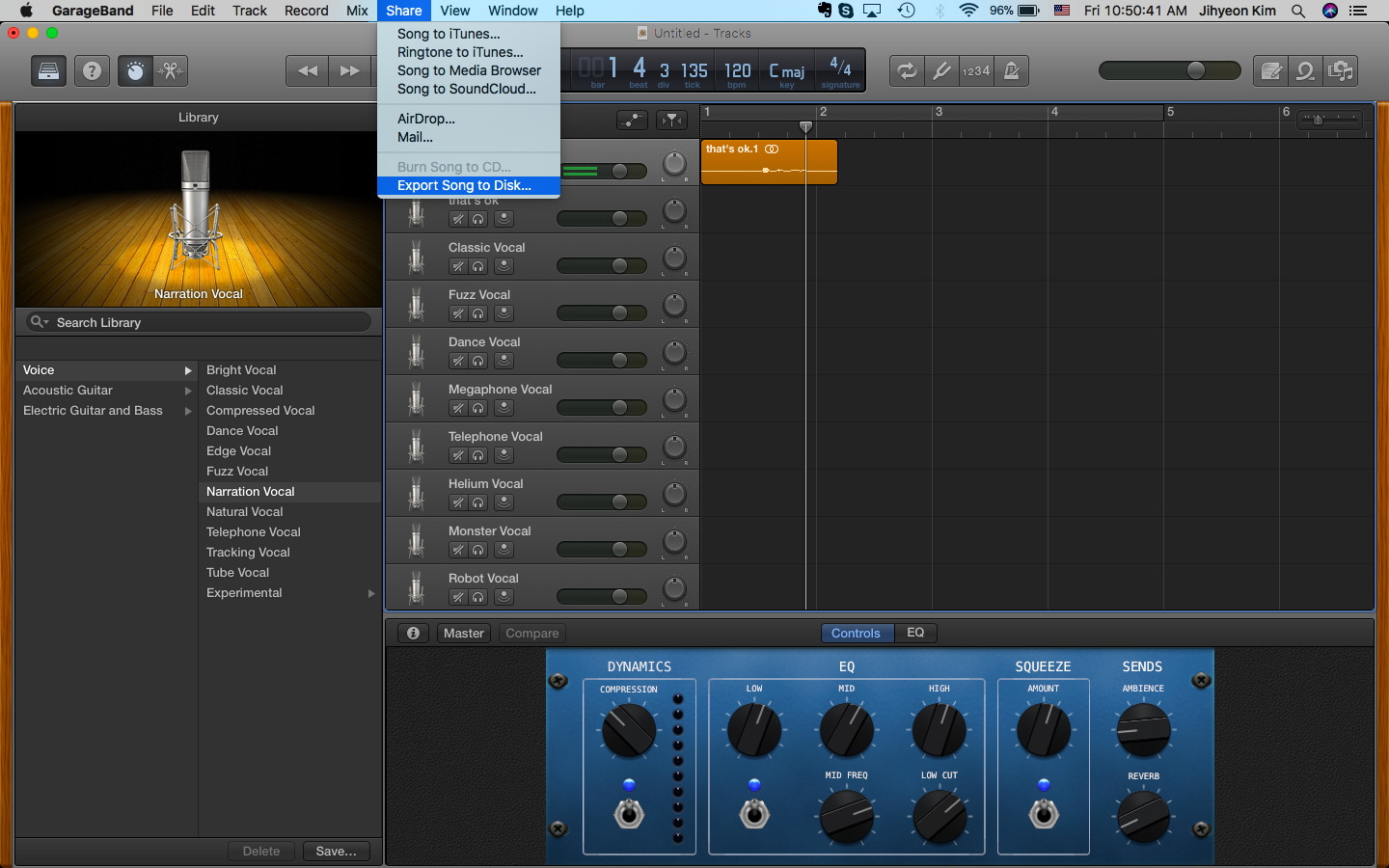The height and width of the screenshot is (868, 1389).
Task: Choose Song to iTunes menu entry
Action: click(x=469, y=34)
